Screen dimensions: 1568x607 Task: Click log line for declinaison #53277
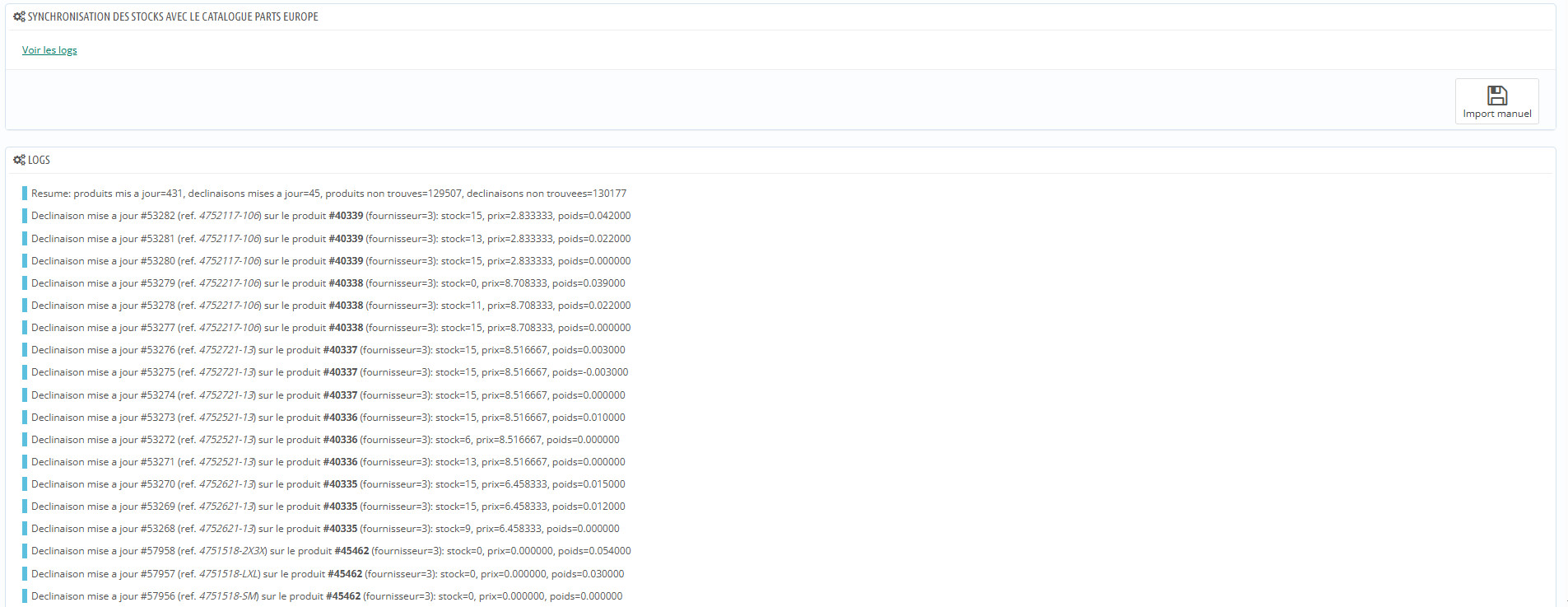pos(331,328)
